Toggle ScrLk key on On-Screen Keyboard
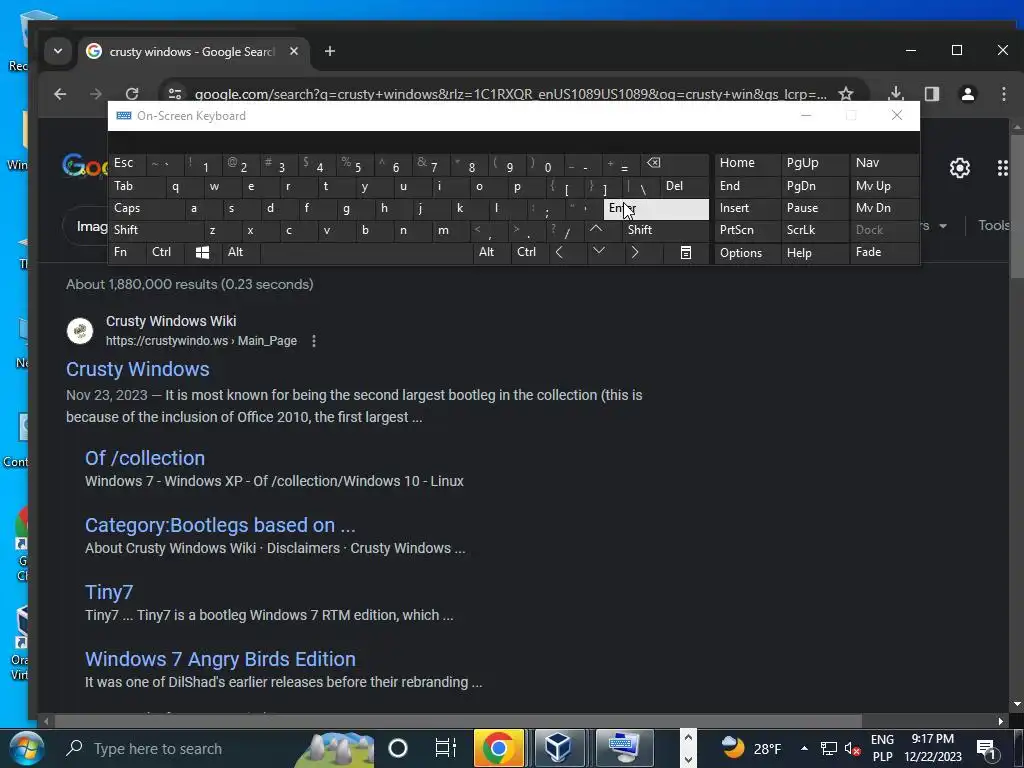The width and height of the screenshot is (1024, 768). (814, 230)
